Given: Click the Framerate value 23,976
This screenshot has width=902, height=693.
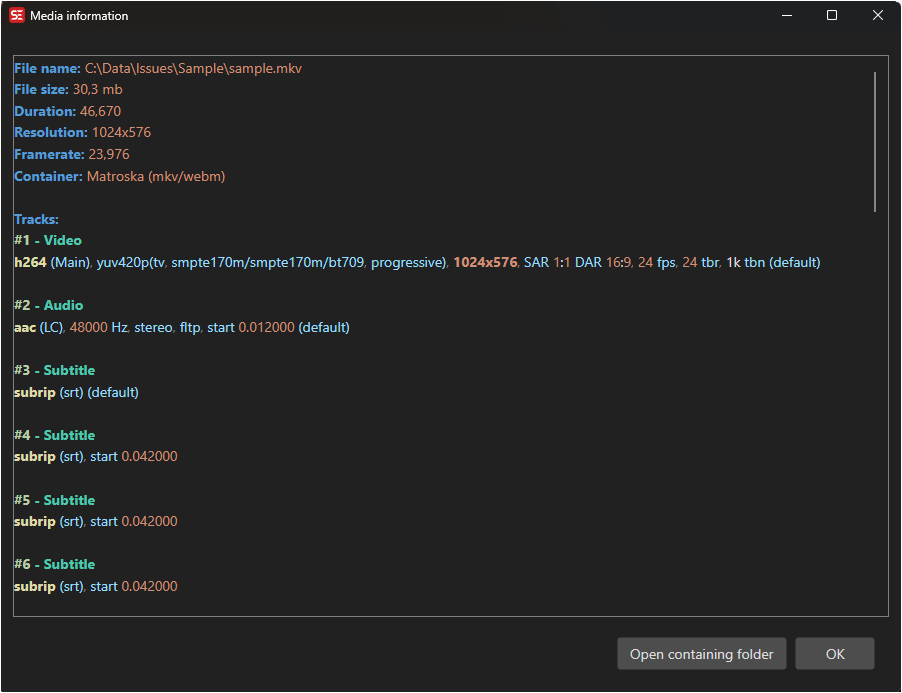Looking at the screenshot, I should tap(110, 155).
